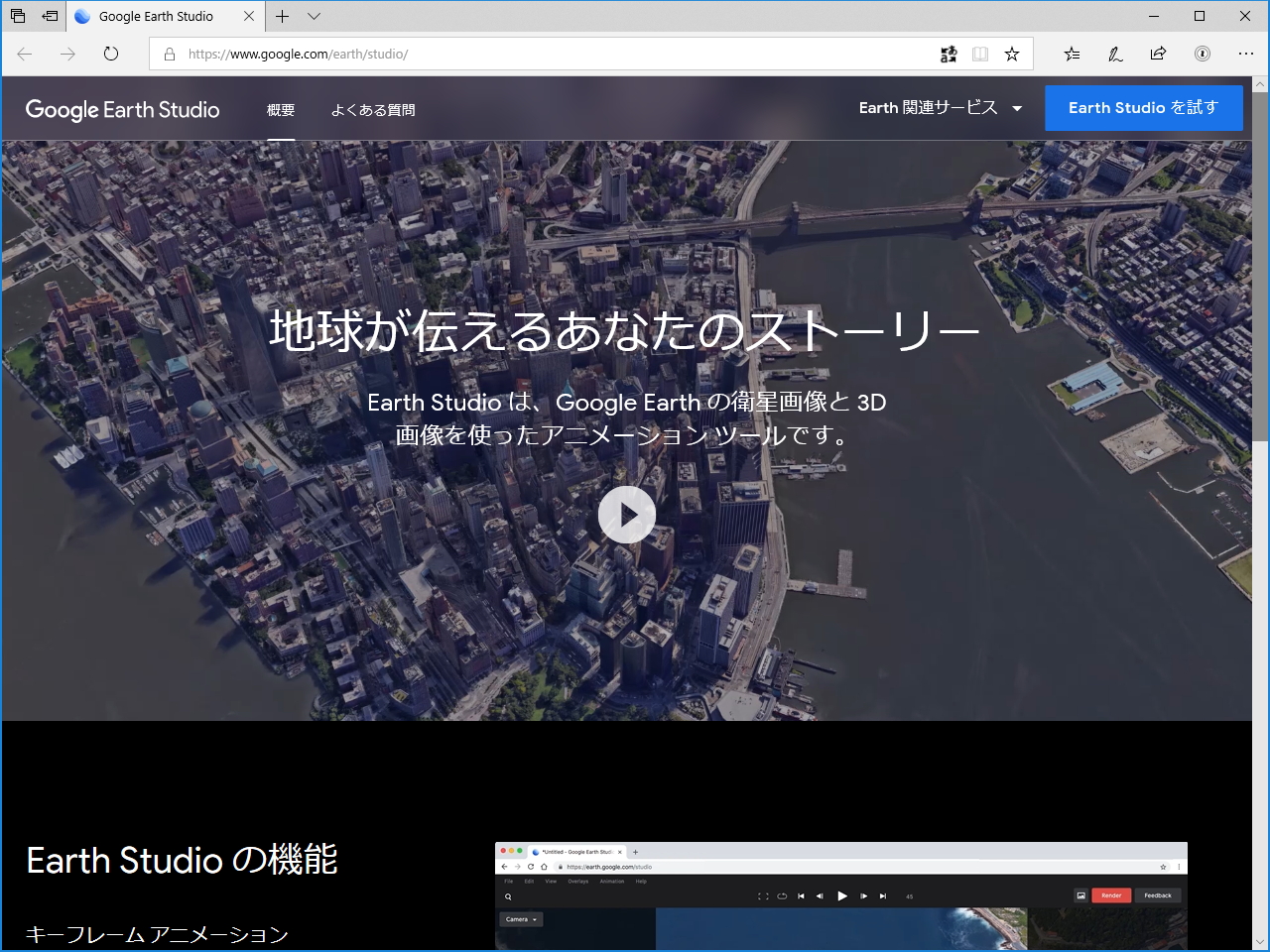
Task: Open a new tab with the plus icon
Action: pos(283,16)
